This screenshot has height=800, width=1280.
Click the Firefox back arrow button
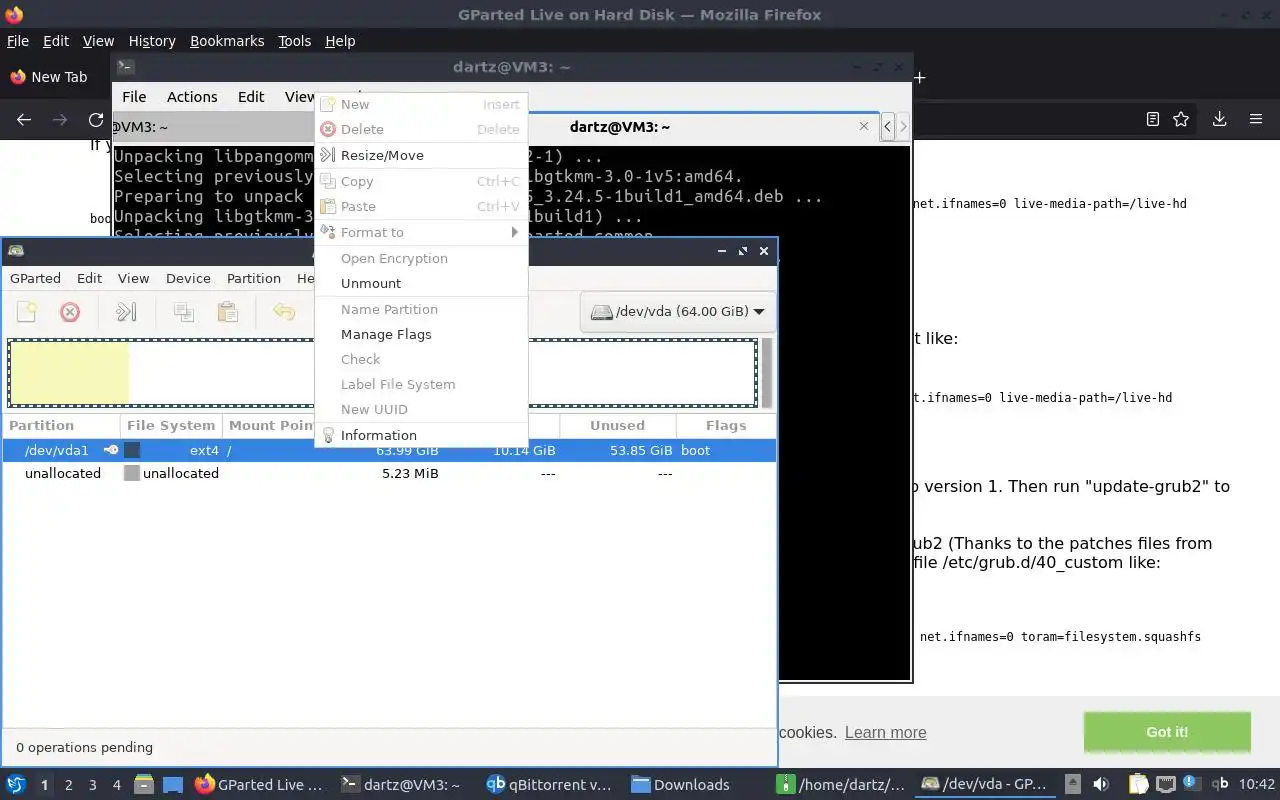tap(24, 119)
